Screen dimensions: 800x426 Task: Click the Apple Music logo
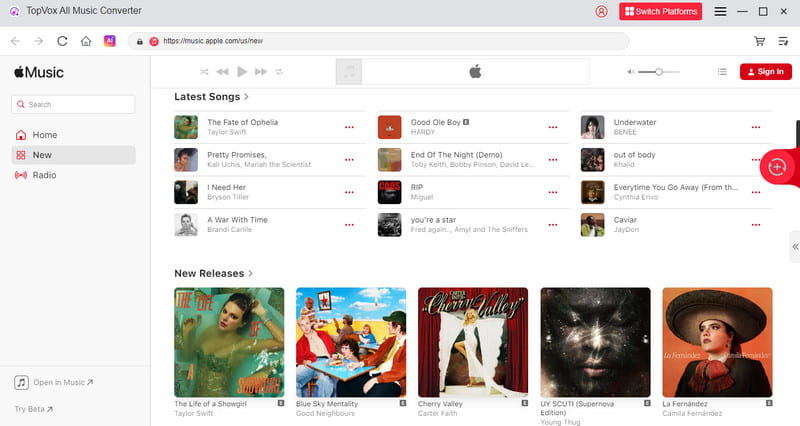39,72
